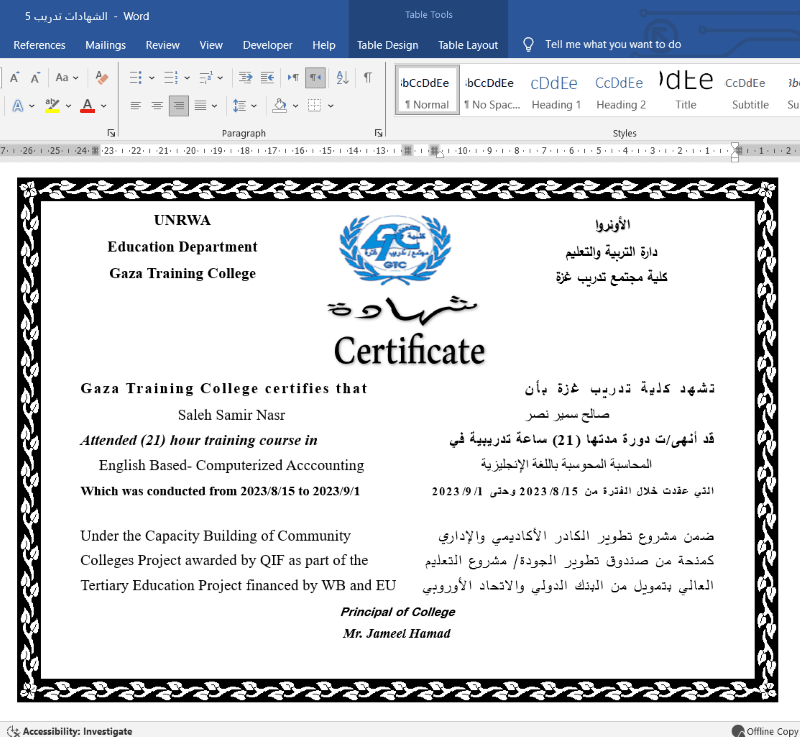Open the Text Effects icon
Viewport: 800px width, 737px height.
point(19,105)
